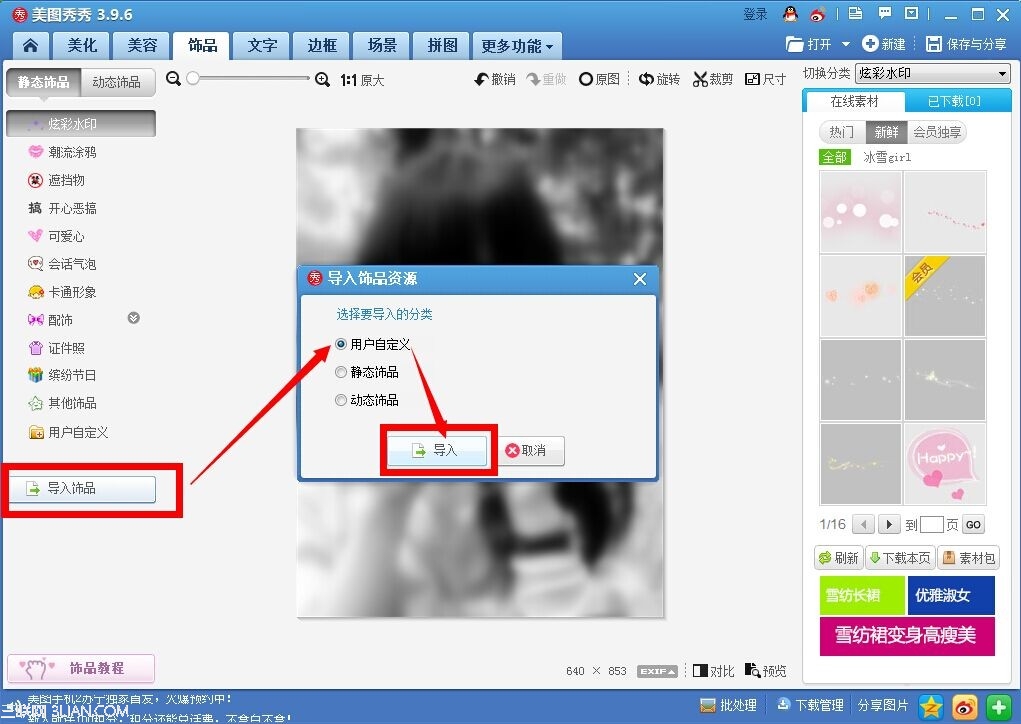Switch to the 边框 tab
This screenshot has width=1021, height=724.
322,46
